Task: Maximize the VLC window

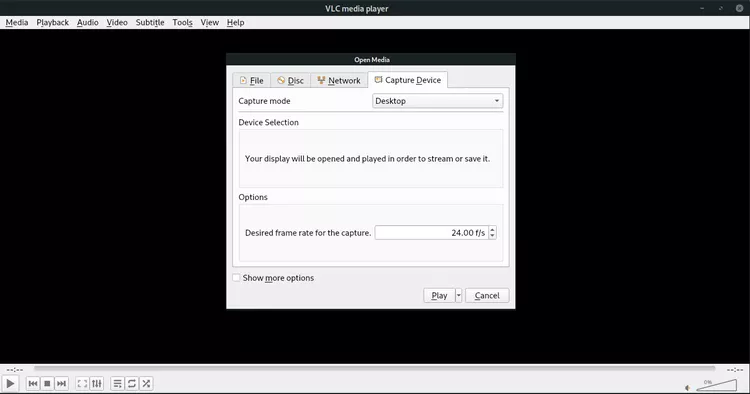Action: pyautogui.click(x=721, y=8)
